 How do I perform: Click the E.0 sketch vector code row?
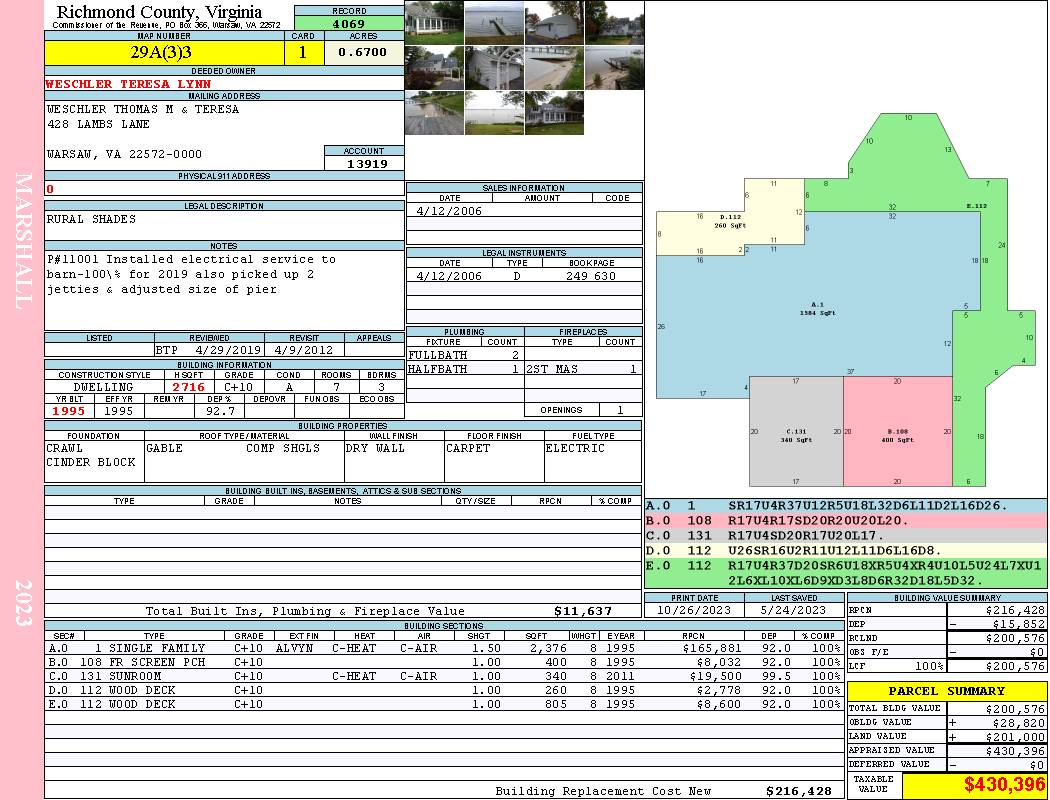846,573
